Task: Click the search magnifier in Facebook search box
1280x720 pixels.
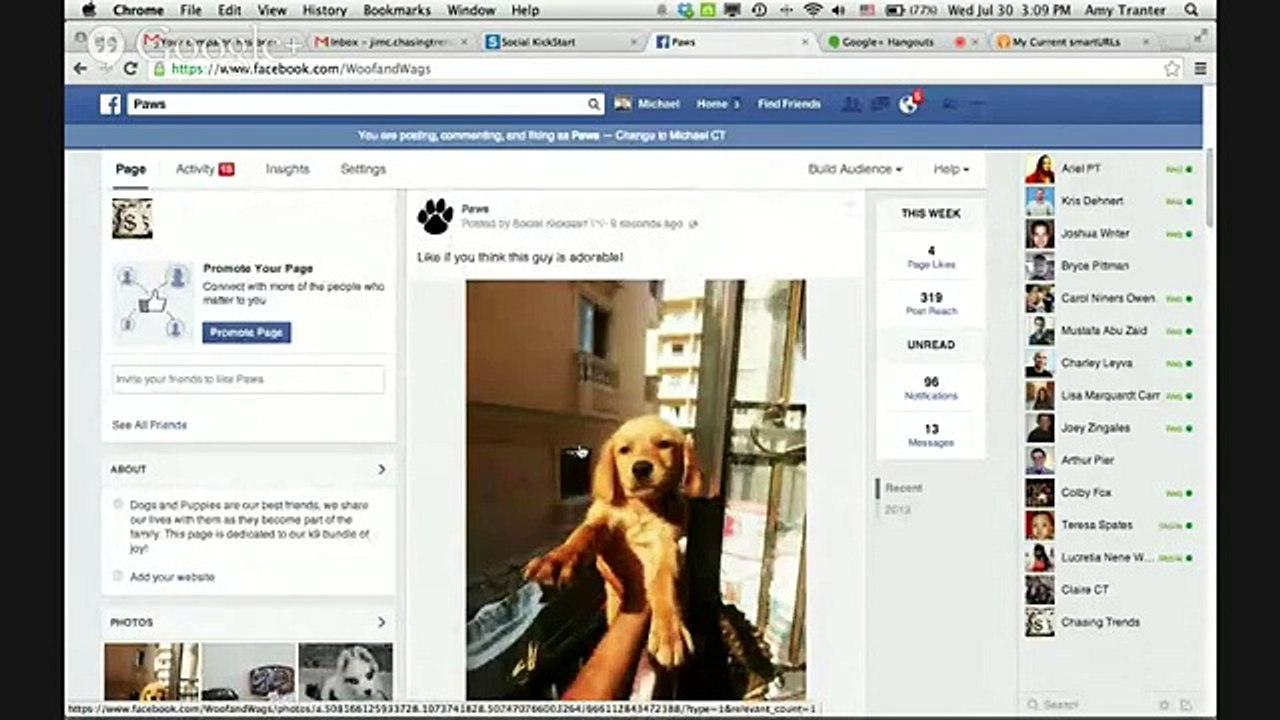Action: (x=593, y=104)
